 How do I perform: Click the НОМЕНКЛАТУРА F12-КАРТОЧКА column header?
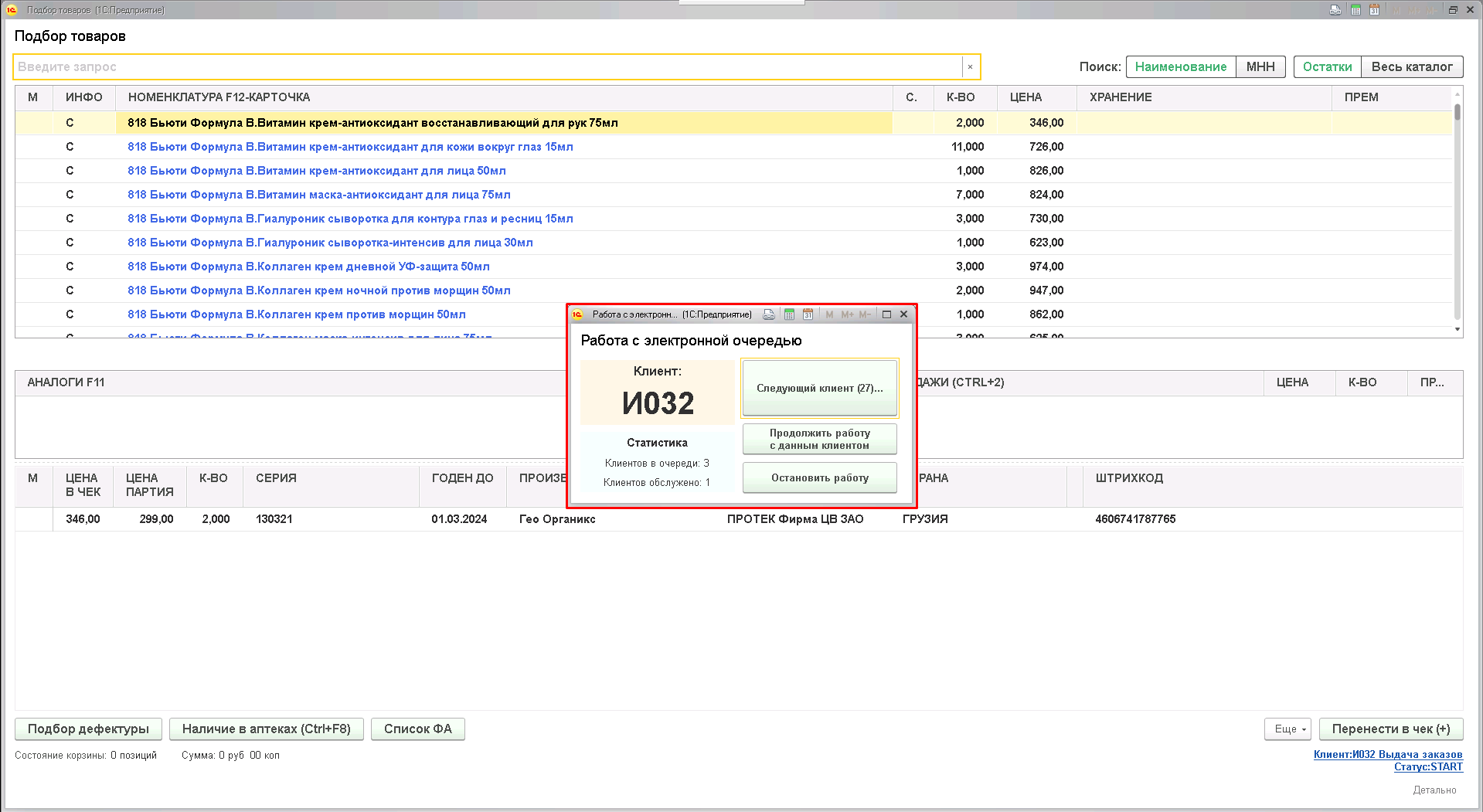pyautogui.click(x=219, y=97)
